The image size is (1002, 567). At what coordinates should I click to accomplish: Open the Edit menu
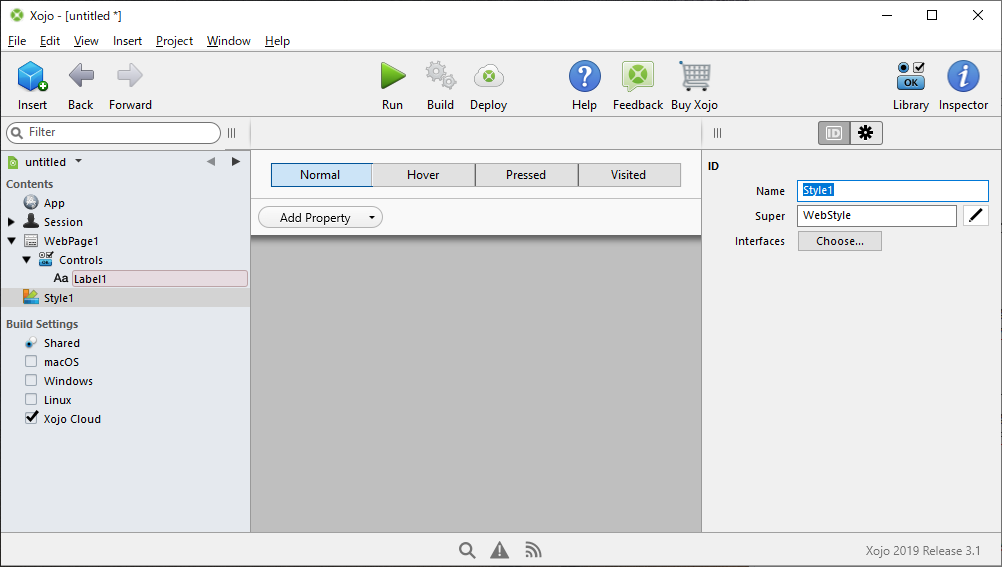[50, 41]
